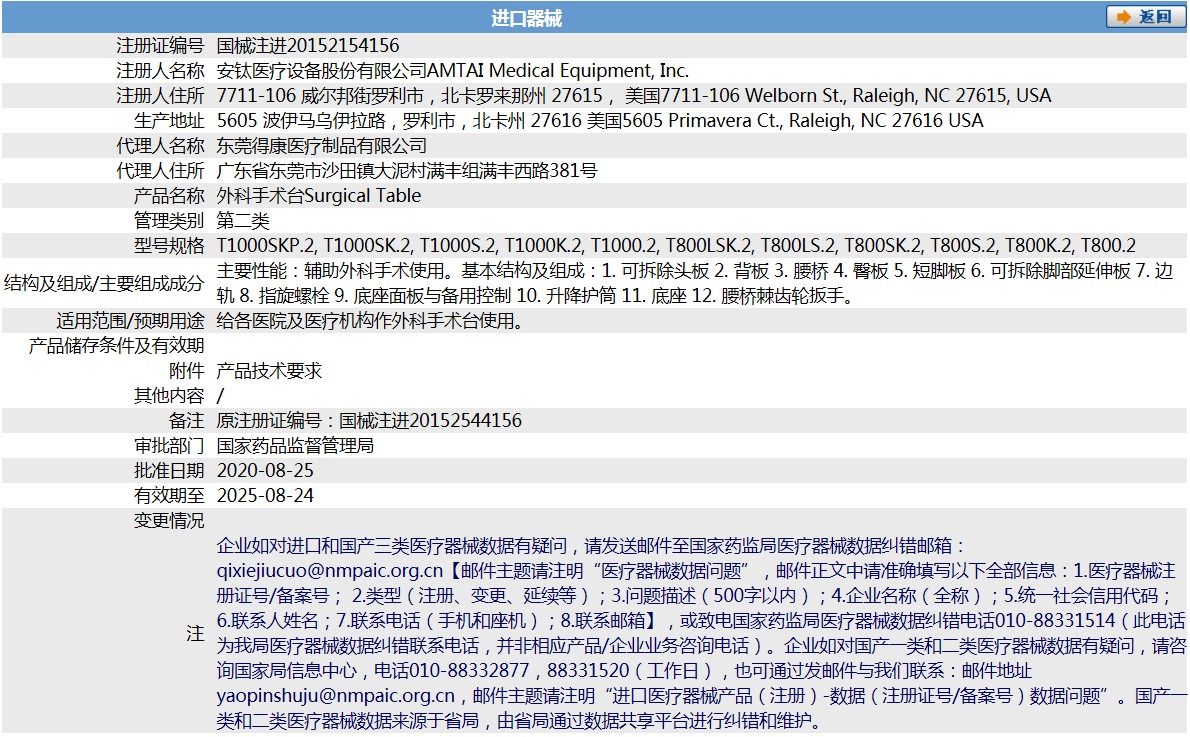The height and width of the screenshot is (737, 1190).
Task: Select approval department 国家药品监督管理局
Action: 295,446
